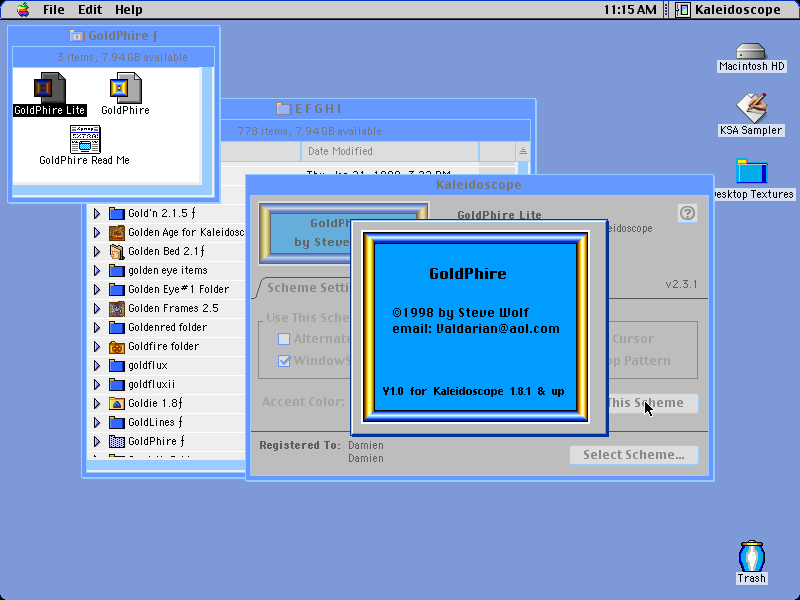Click the GoldLines folder icon

click(x=117, y=422)
